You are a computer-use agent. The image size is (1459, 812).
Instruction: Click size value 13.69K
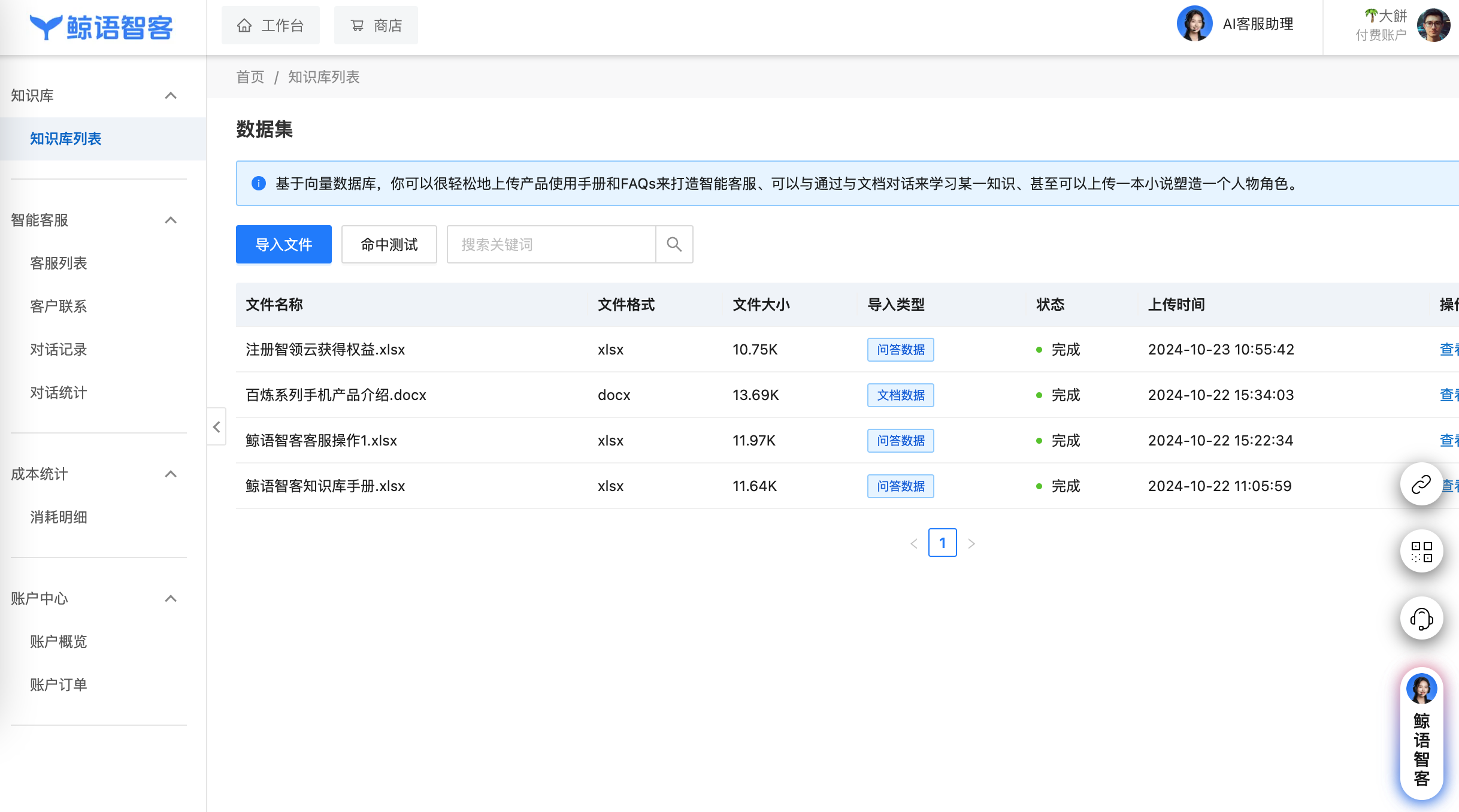[x=756, y=395]
